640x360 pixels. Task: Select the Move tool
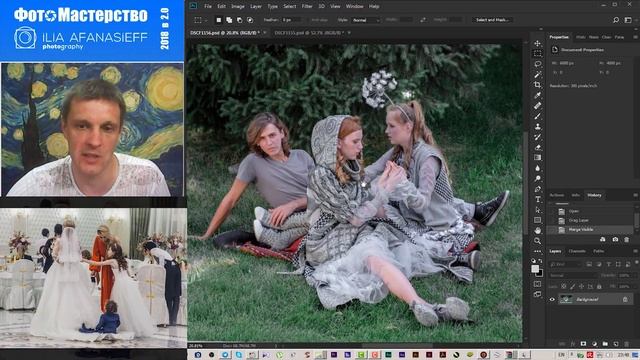click(538, 43)
